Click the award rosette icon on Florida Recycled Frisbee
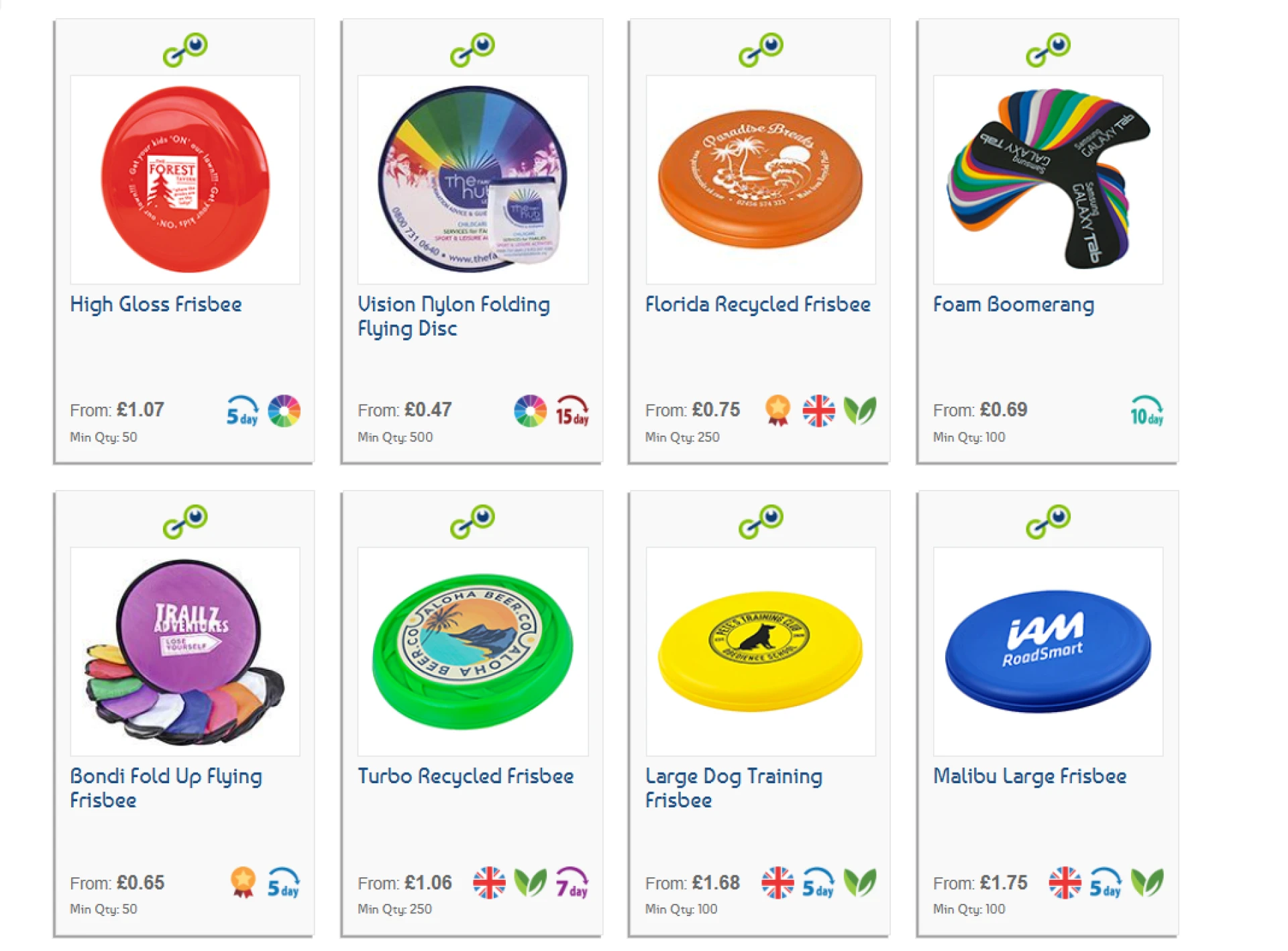This screenshot has height=951, width=1288. (x=777, y=411)
